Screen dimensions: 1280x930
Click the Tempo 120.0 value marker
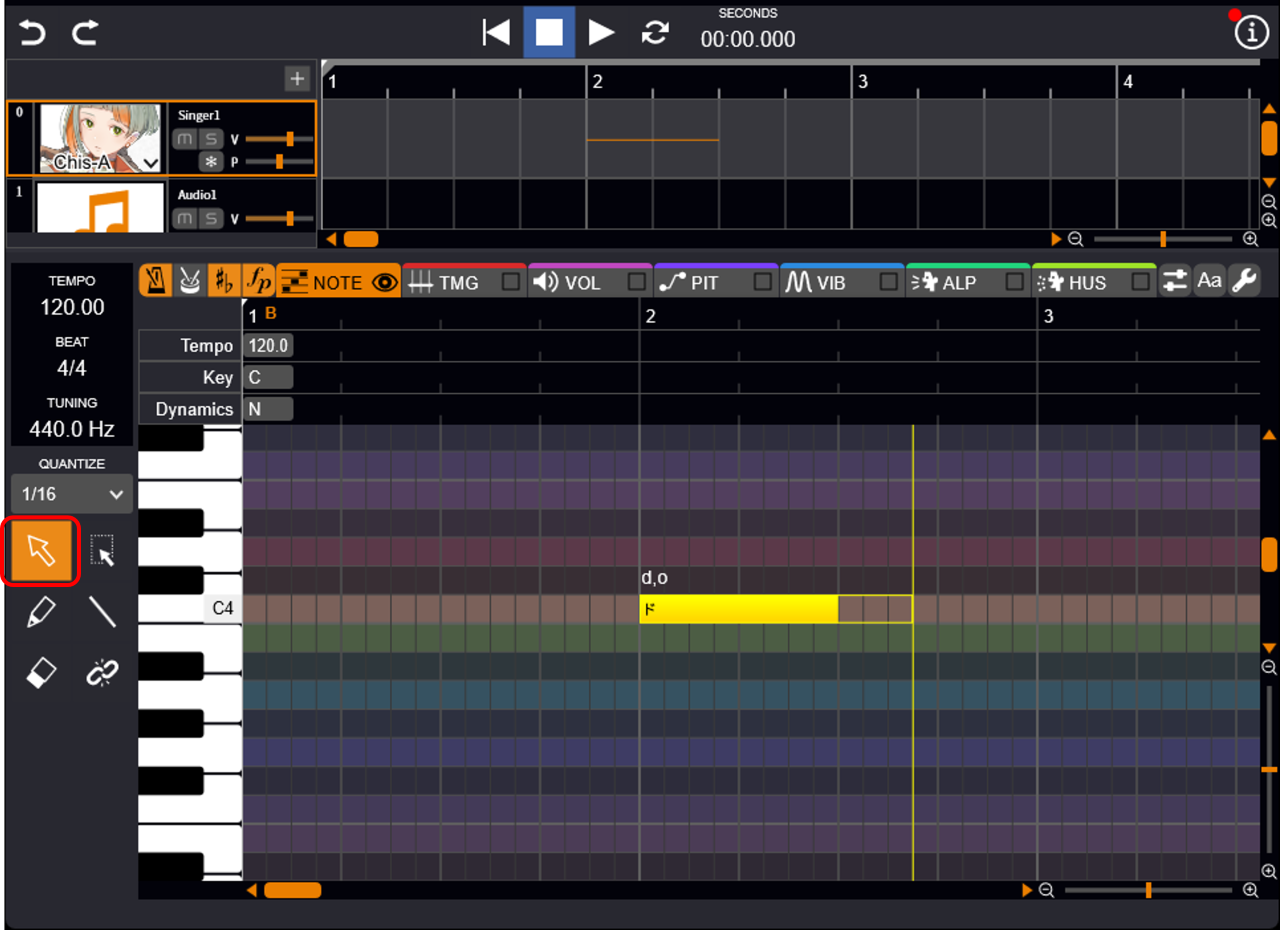pos(268,346)
